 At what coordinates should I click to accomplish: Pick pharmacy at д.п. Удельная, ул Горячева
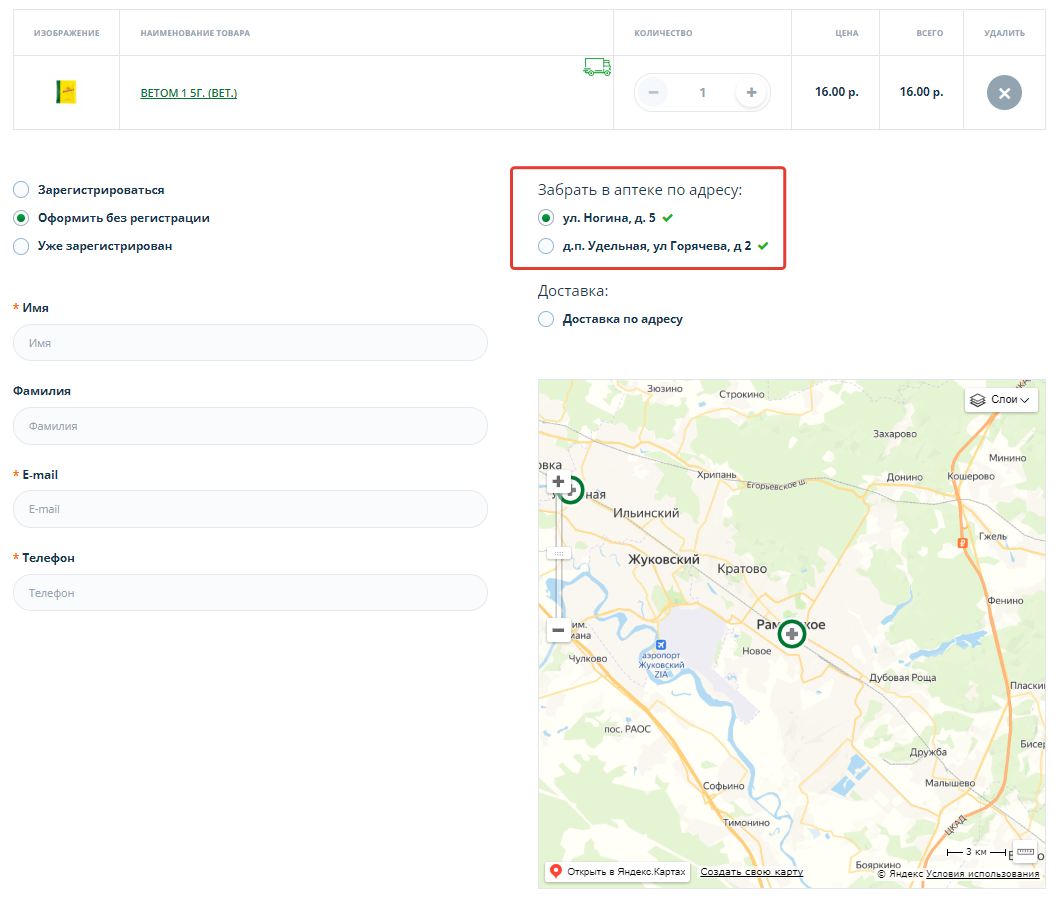[x=546, y=246]
